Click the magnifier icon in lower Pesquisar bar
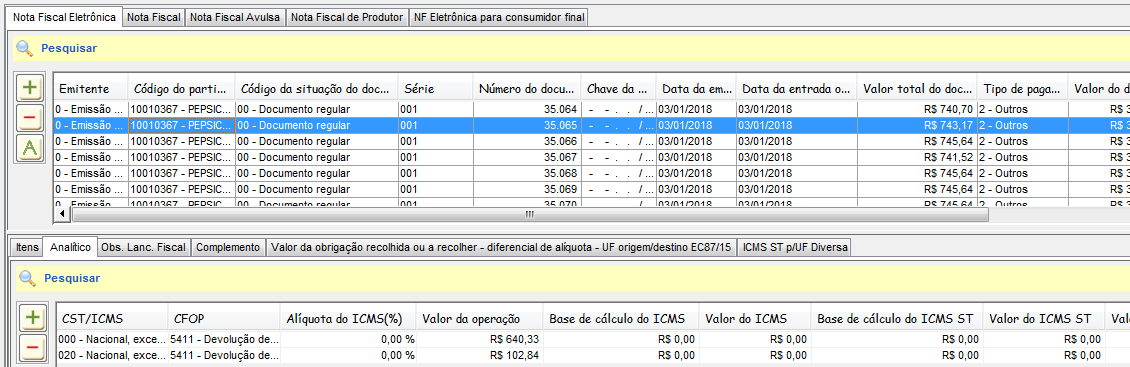Image resolution: width=1130 pixels, height=367 pixels. click(x=27, y=278)
